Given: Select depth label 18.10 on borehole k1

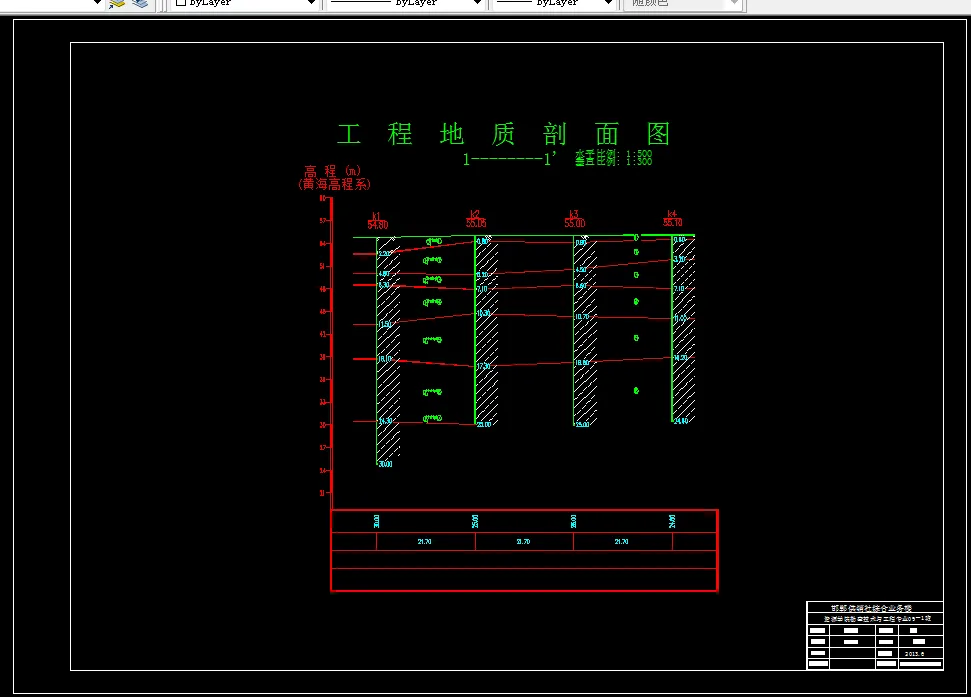Looking at the screenshot, I should (x=385, y=359).
